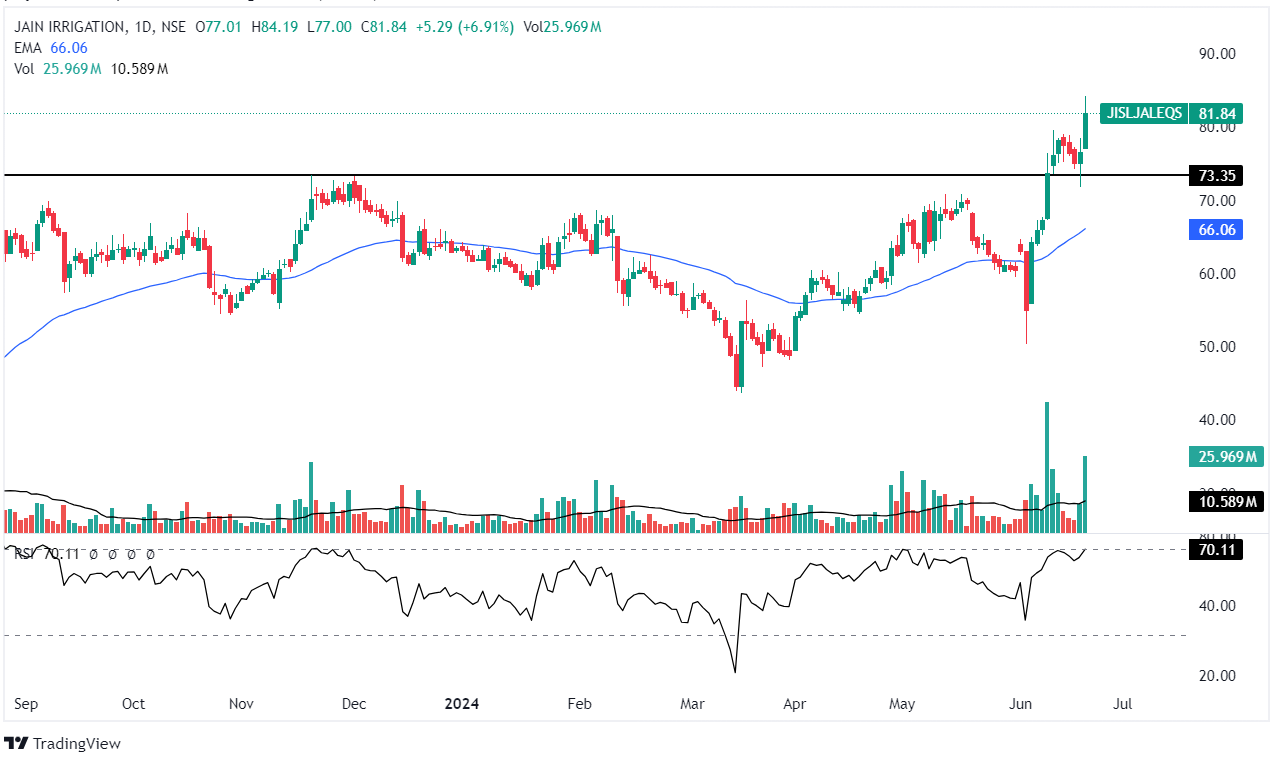The height and width of the screenshot is (765, 1282).
Task: Click the 2024 year marker on time axis
Action: 461,704
